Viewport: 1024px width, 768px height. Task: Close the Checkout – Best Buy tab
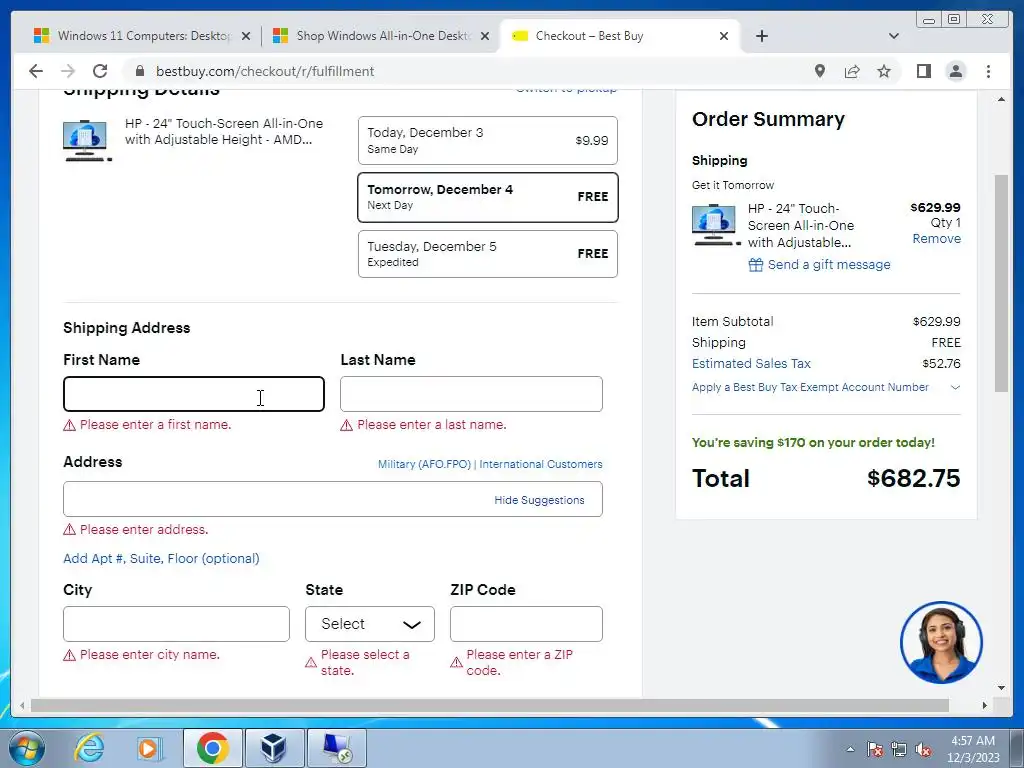coord(724,36)
